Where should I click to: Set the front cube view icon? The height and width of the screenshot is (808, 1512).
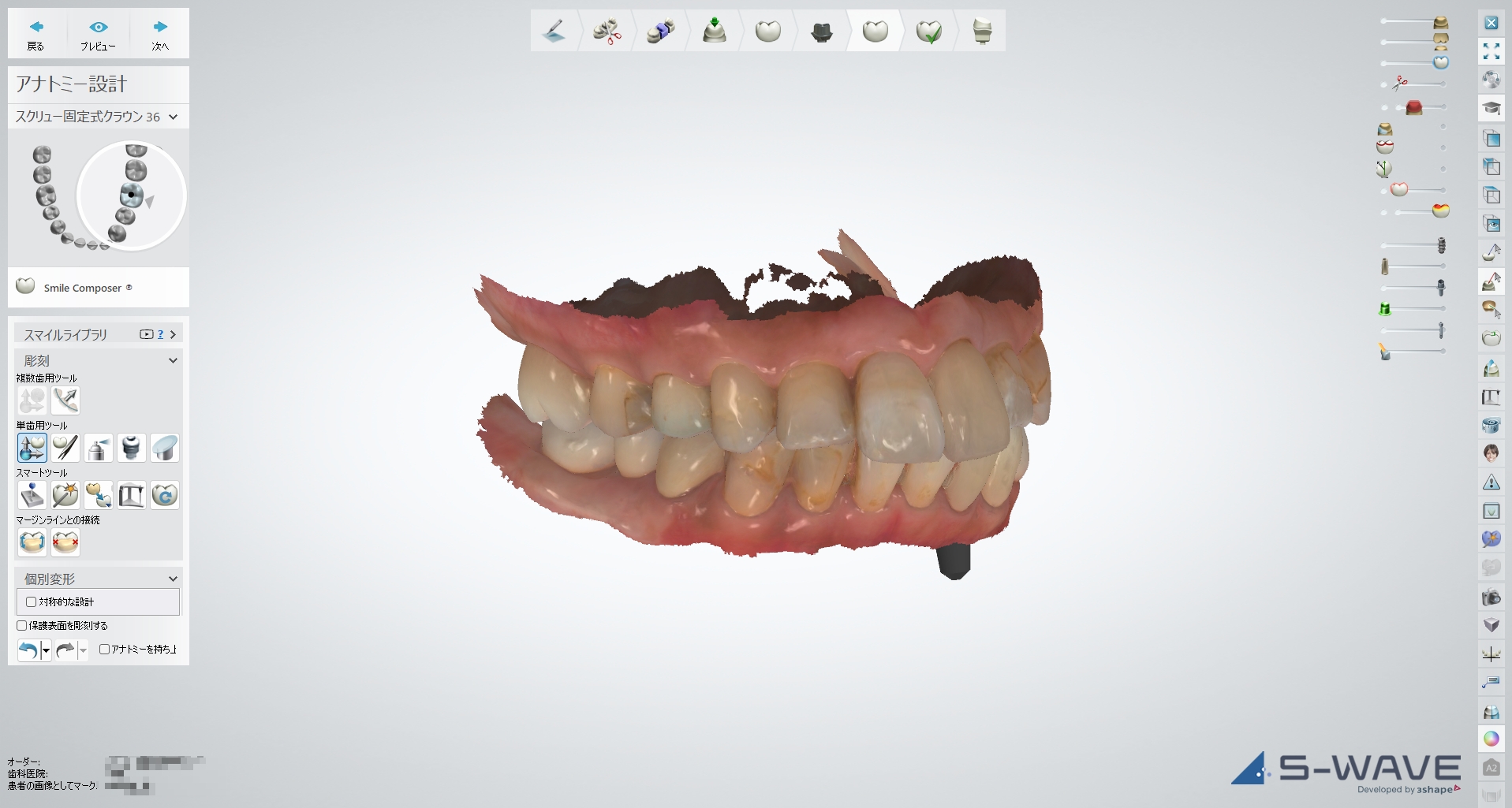[1491, 138]
